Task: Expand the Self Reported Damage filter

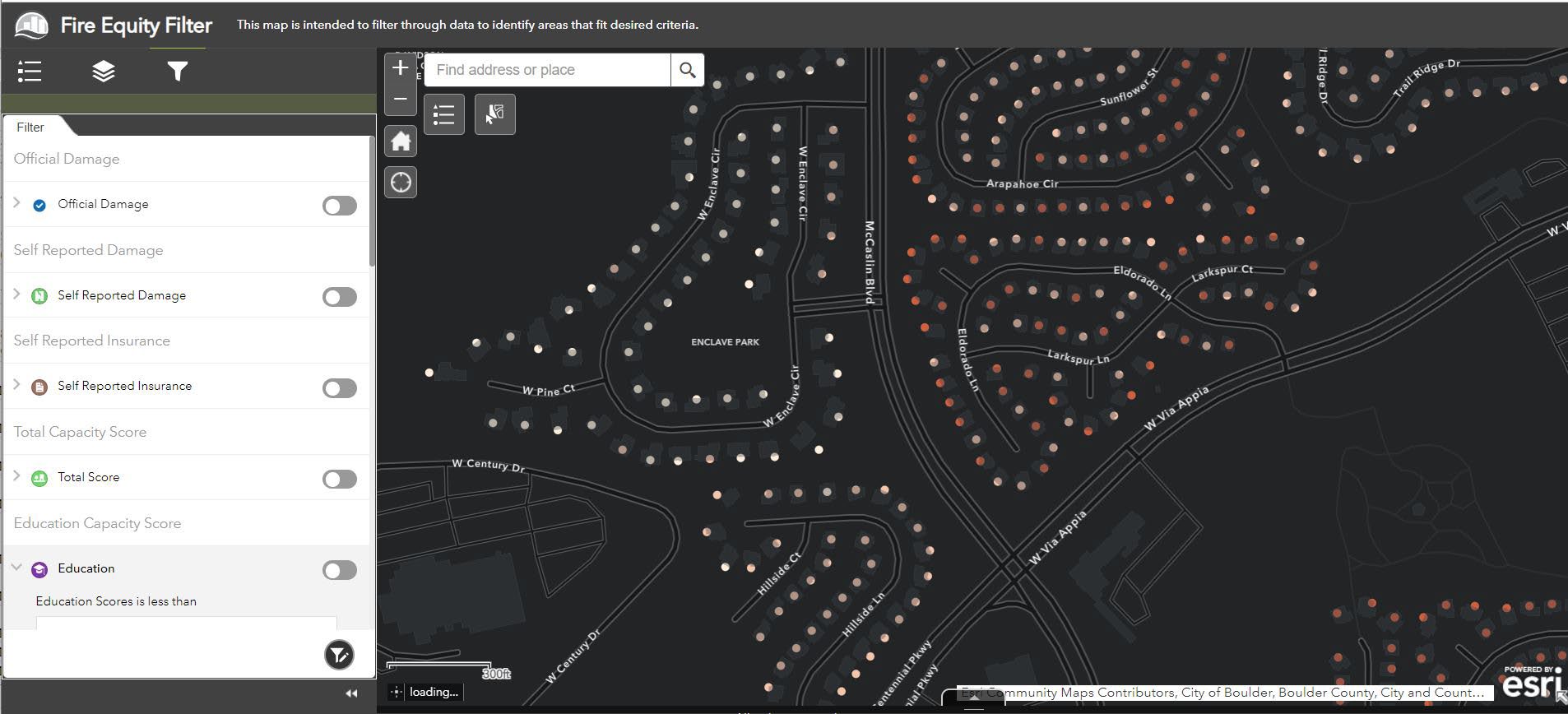Action: 16,293
